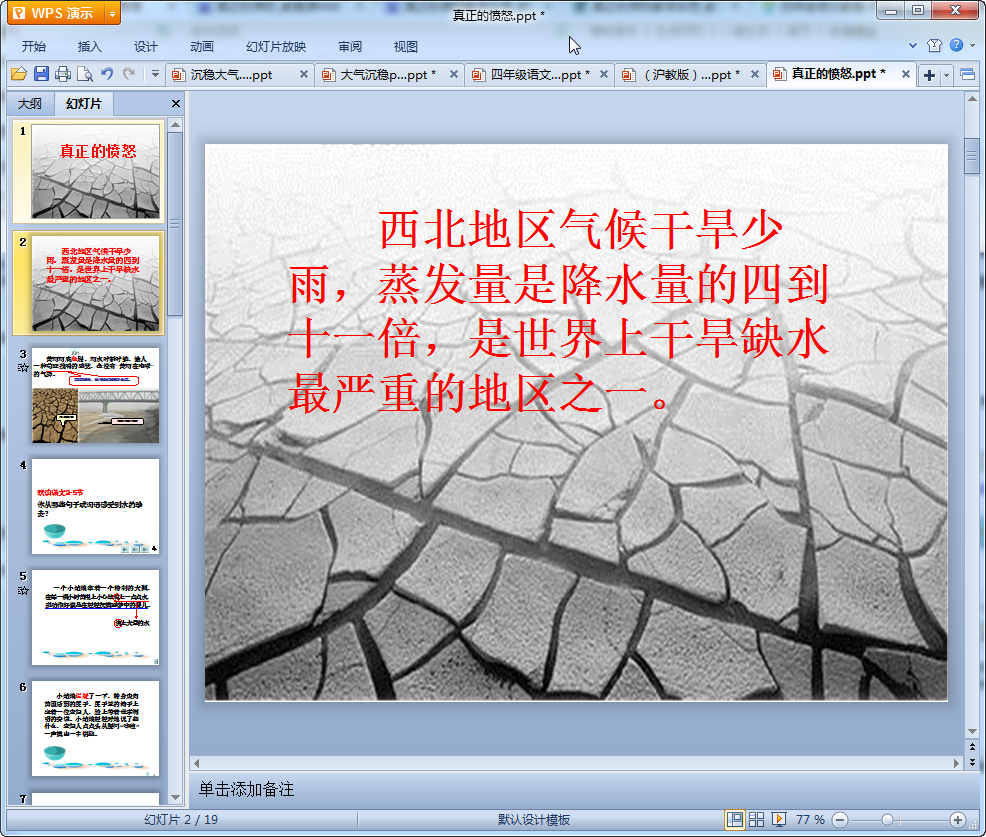This screenshot has width=986, height=837.
Task: Open help with the question mark icon
Action: pyautogui.click(x=956, y=45)
